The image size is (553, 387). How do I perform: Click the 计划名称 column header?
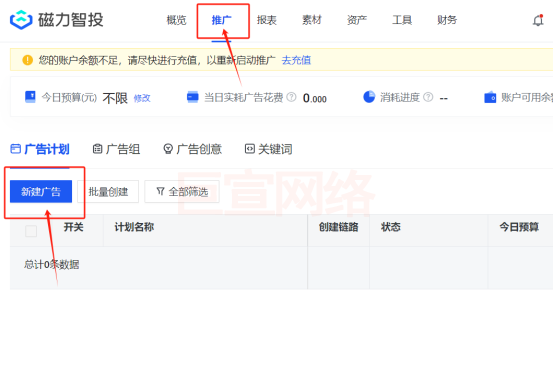coord(134,227)
